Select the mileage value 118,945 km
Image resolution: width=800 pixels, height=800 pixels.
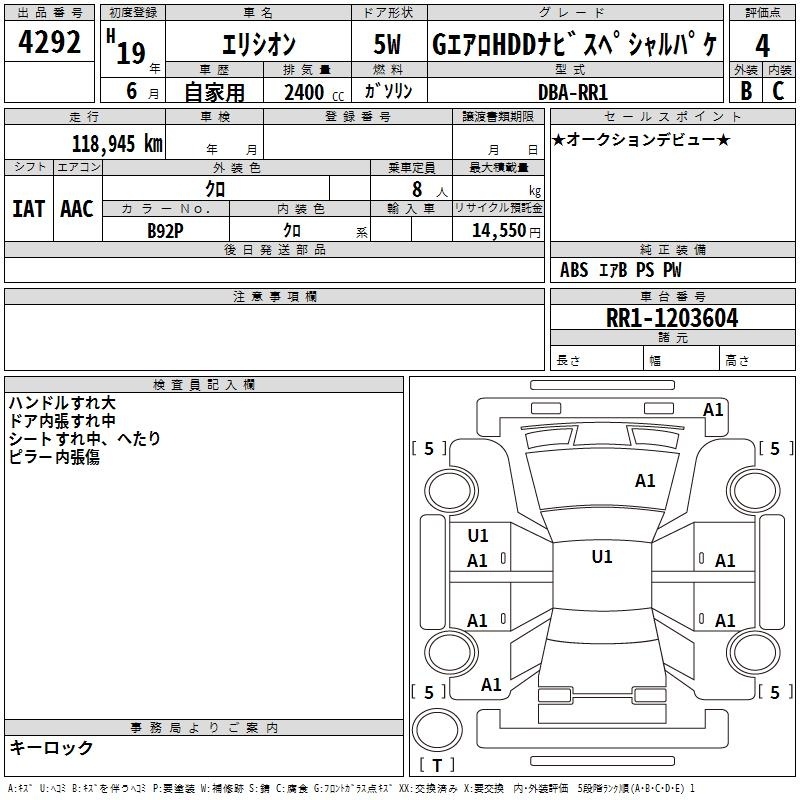point(116,143)
